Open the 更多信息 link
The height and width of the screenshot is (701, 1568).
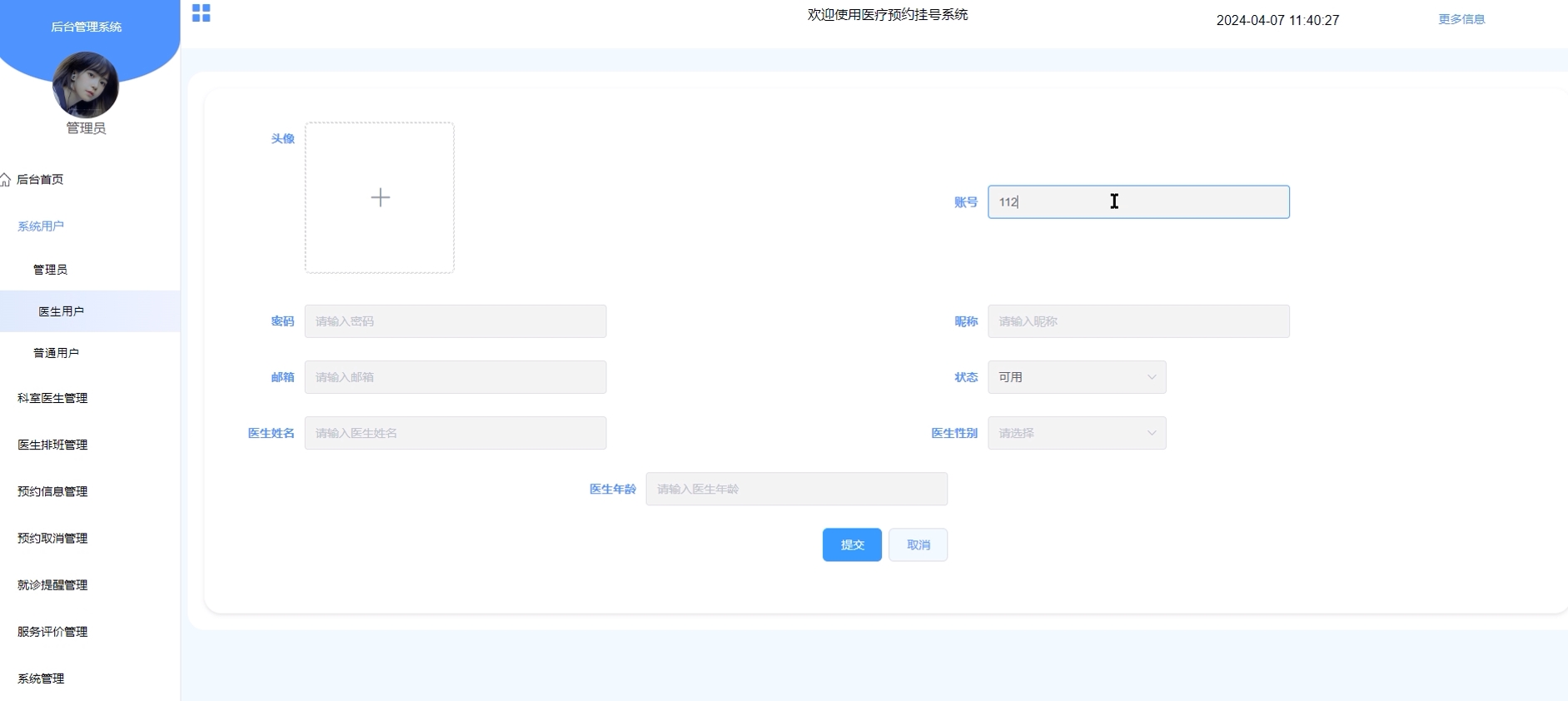[1461, 19]
